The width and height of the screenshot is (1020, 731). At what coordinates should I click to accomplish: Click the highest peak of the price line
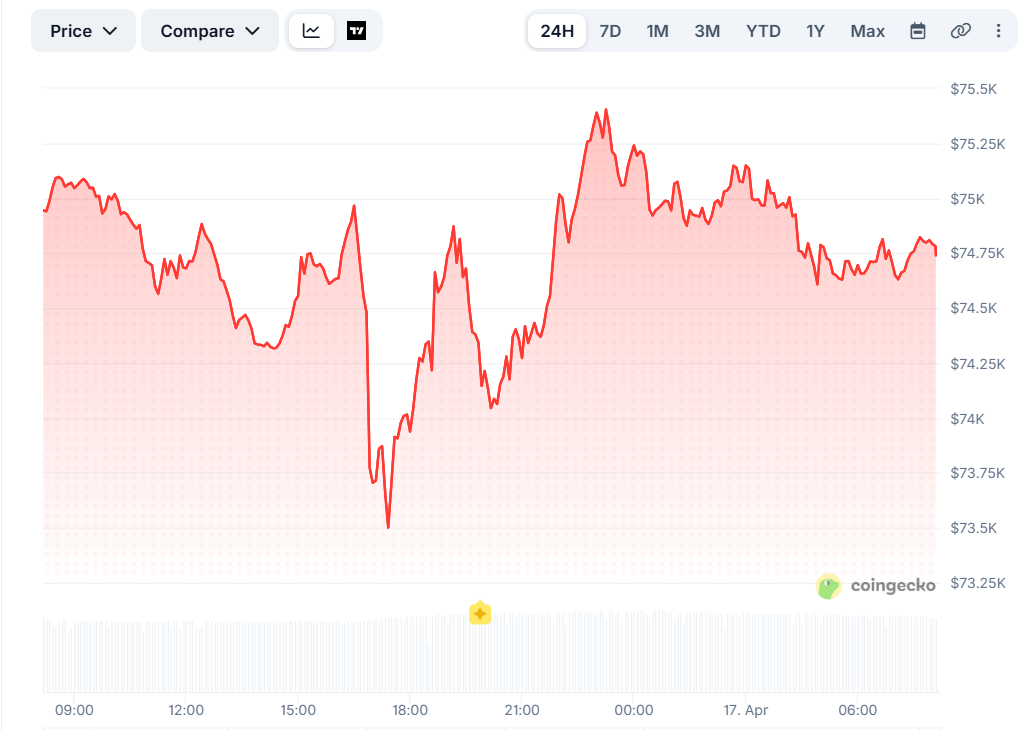tap(606, 110)
